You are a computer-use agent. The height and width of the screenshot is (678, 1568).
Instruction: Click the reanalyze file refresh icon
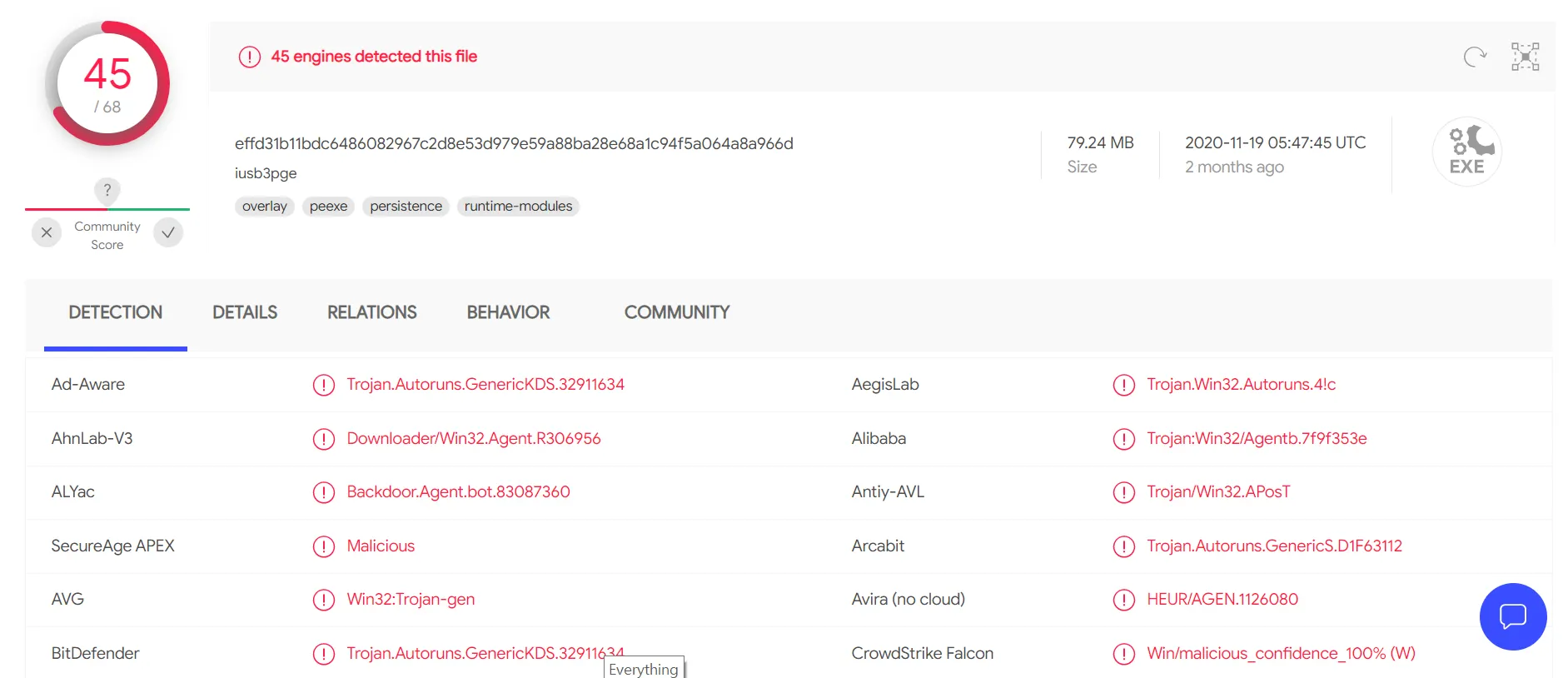[x=1475, y=57]
